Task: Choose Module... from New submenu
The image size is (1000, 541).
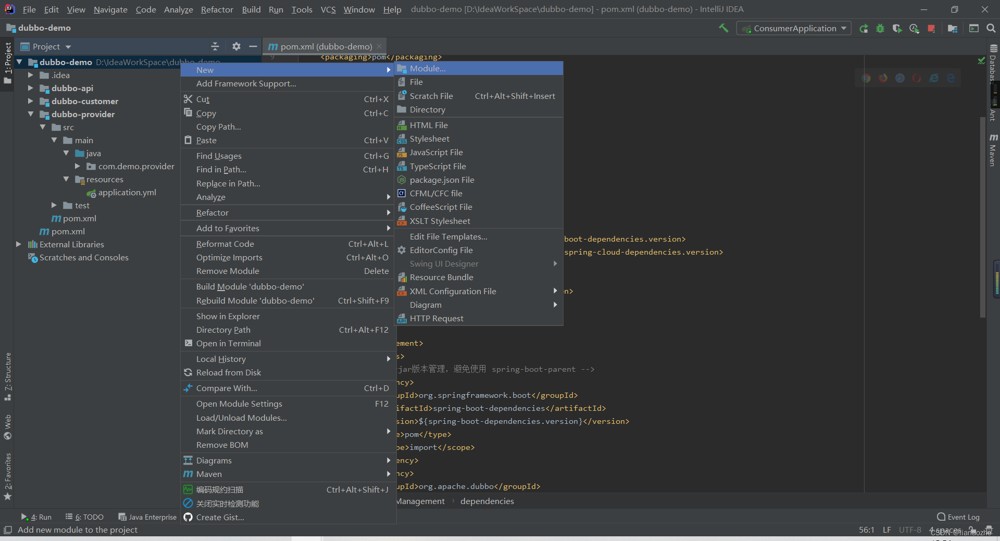Action: pyautogui.click(x=478, y=68)
